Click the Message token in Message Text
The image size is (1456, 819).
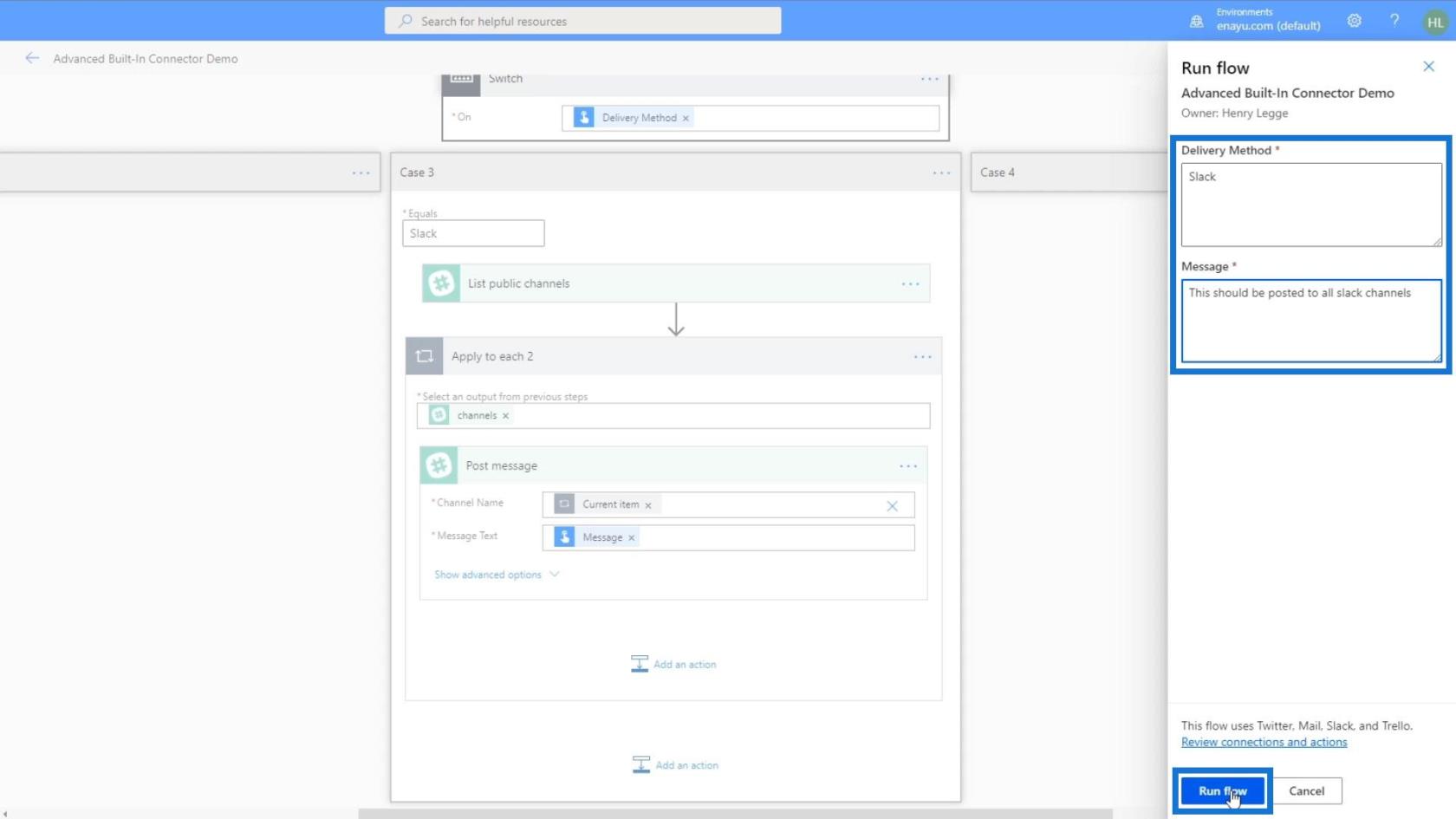click(x=597, y=537)
